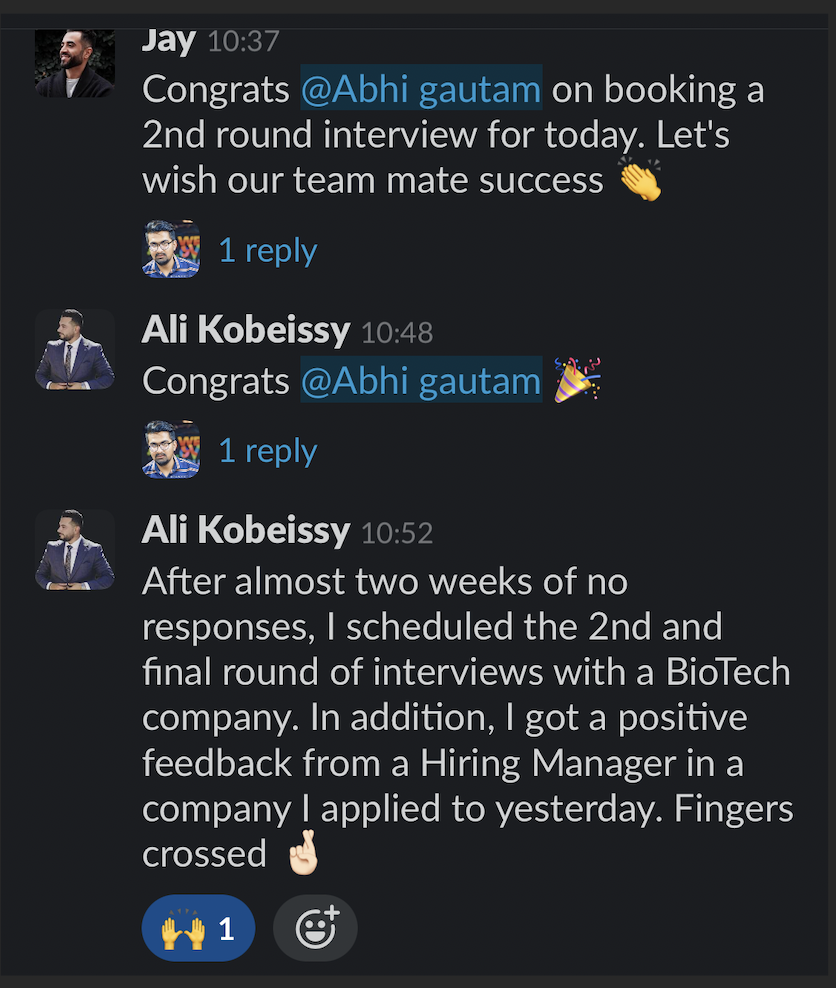The width and height of the screenshot is (836, 988).
Task: Open the 1 reply thread under Ali's congrats message
Action: pos(267,450)
